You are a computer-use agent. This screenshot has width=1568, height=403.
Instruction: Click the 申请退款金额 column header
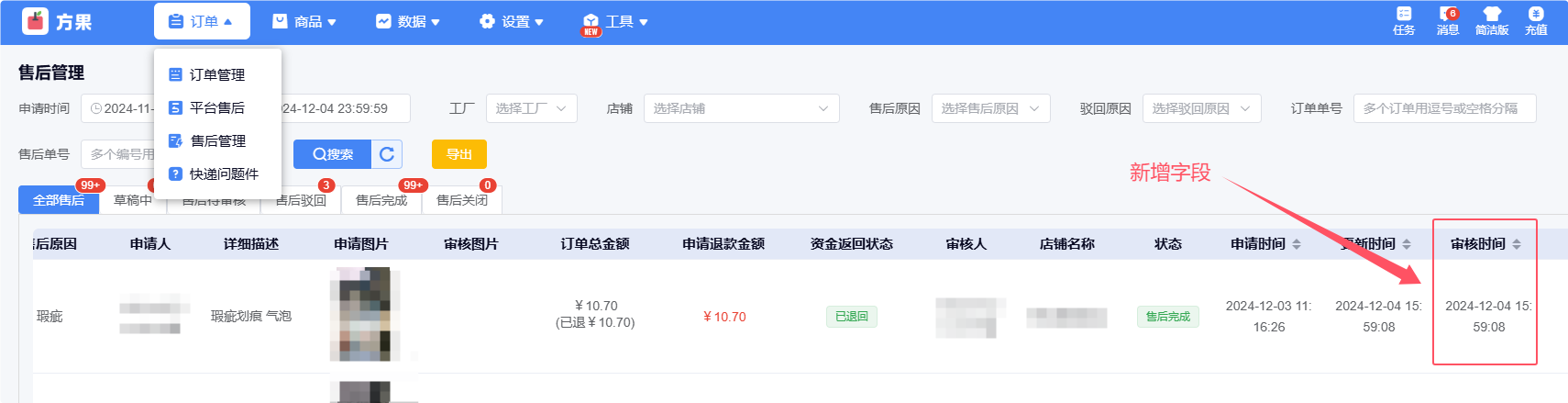[x=723, y=244]
